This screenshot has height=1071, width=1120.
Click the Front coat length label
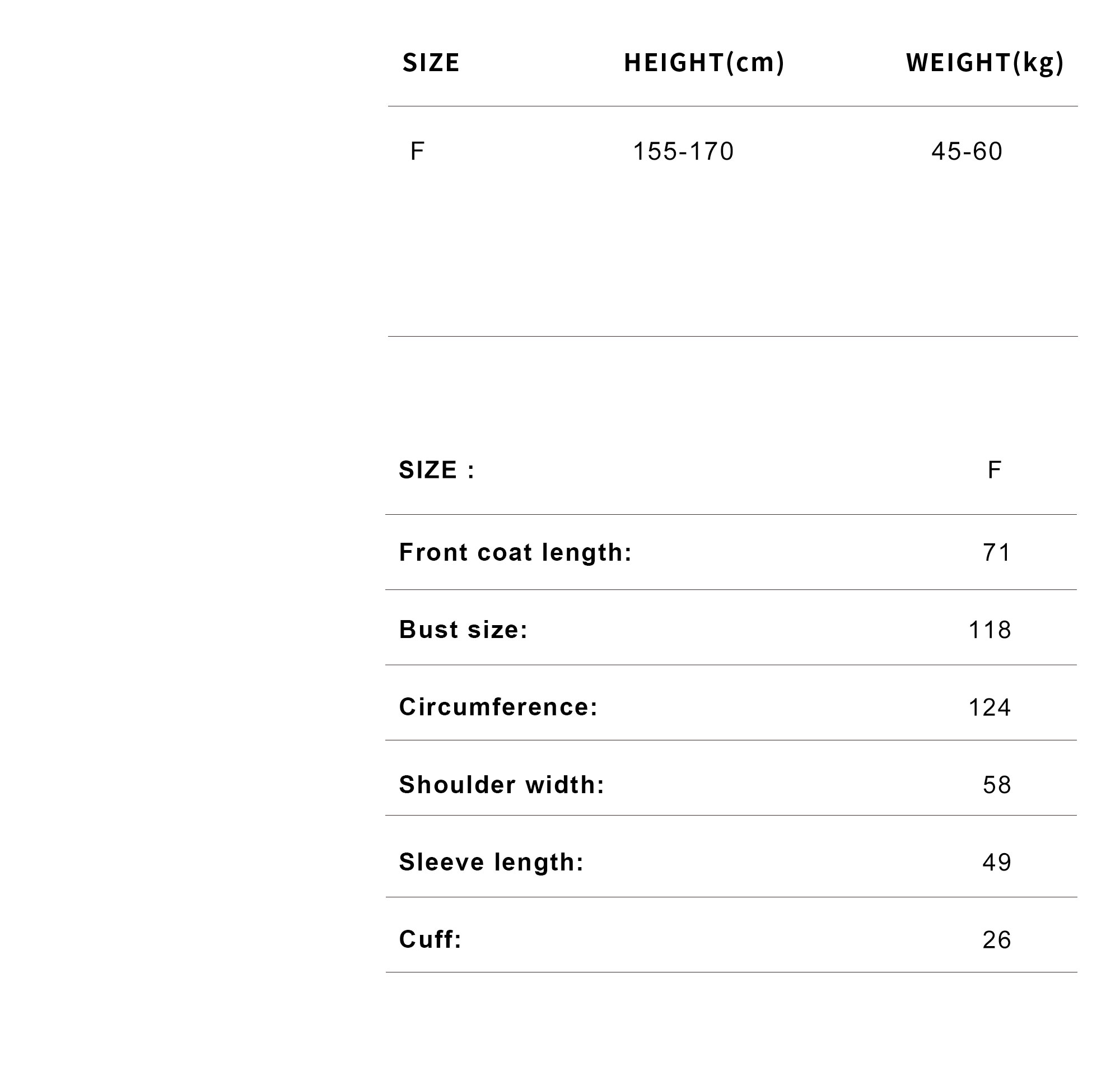pyautogui.click(x=515, y=553)
